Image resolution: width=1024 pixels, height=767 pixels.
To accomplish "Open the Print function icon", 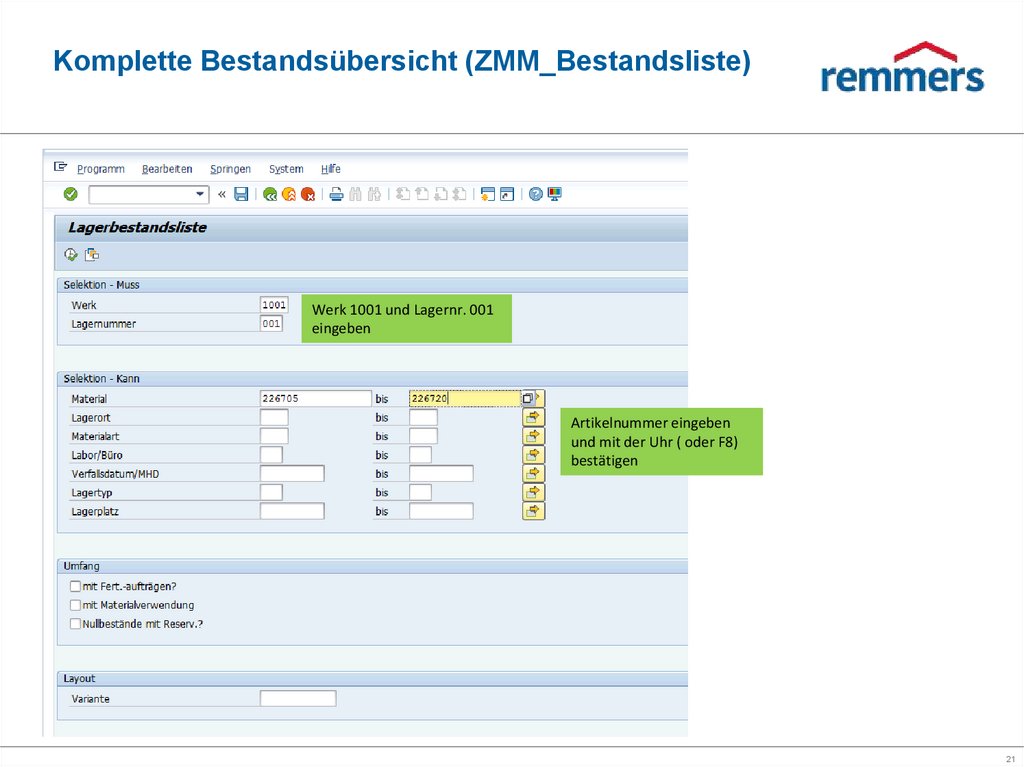I will (x=335, y=193).
